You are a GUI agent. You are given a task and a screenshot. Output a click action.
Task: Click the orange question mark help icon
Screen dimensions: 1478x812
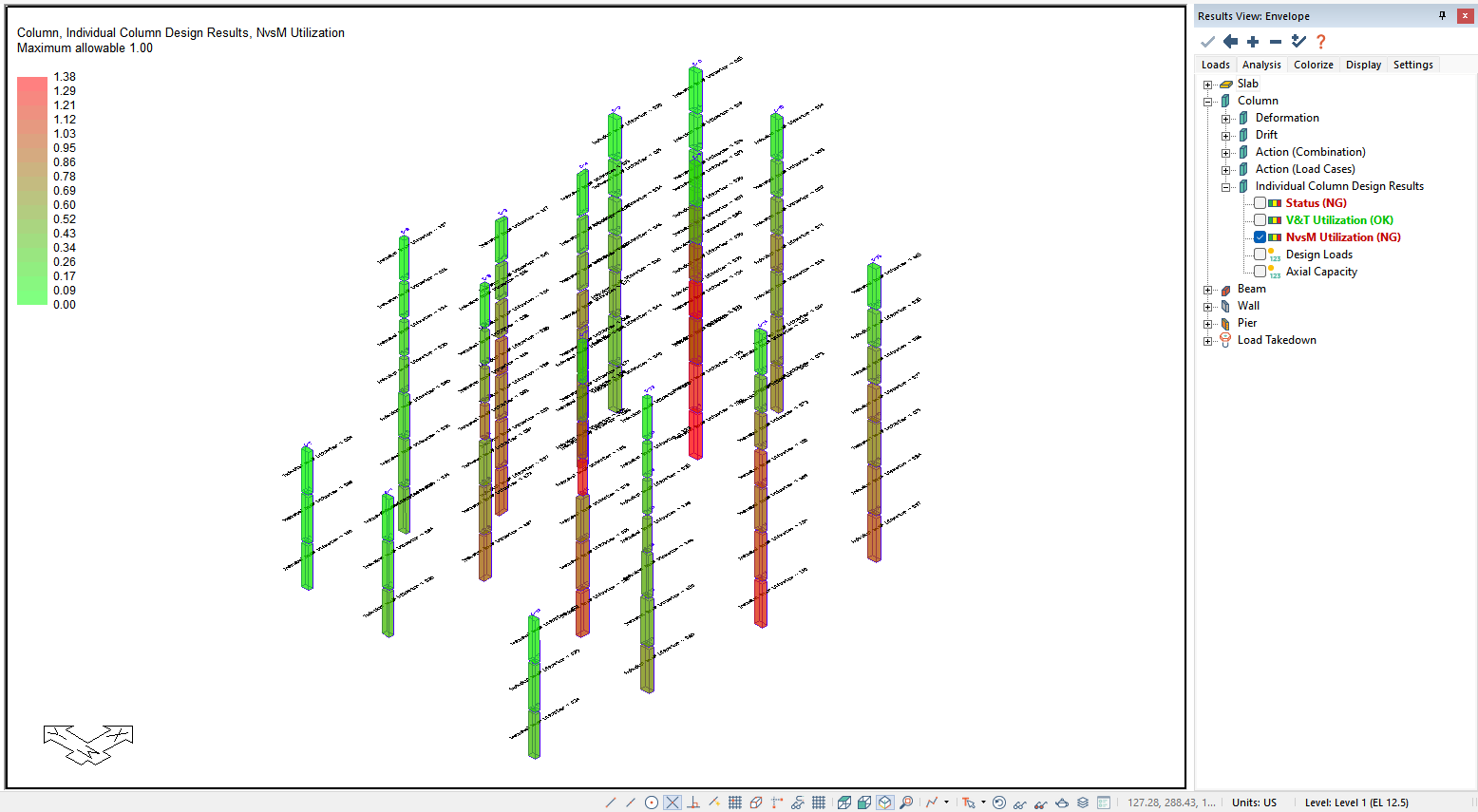coord(1320,42)
